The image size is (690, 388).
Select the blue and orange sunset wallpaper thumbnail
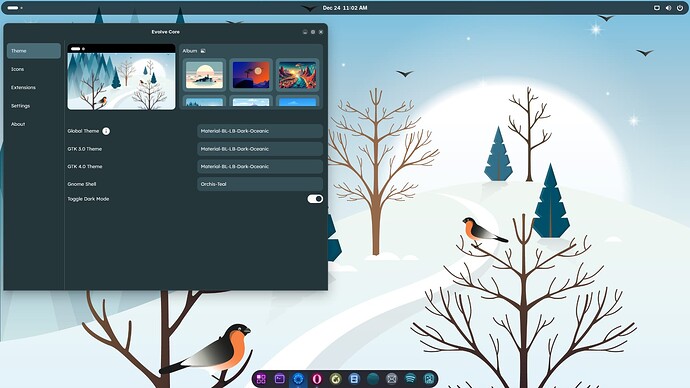pyautogui.click(x=251, y=75)
